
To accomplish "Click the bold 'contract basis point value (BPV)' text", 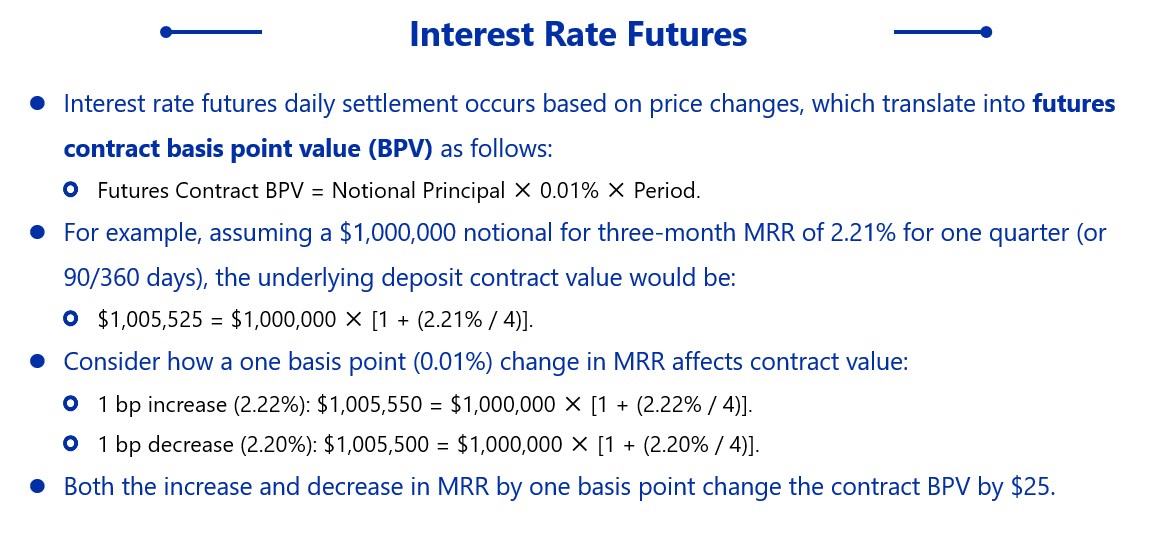I will 248,149.
